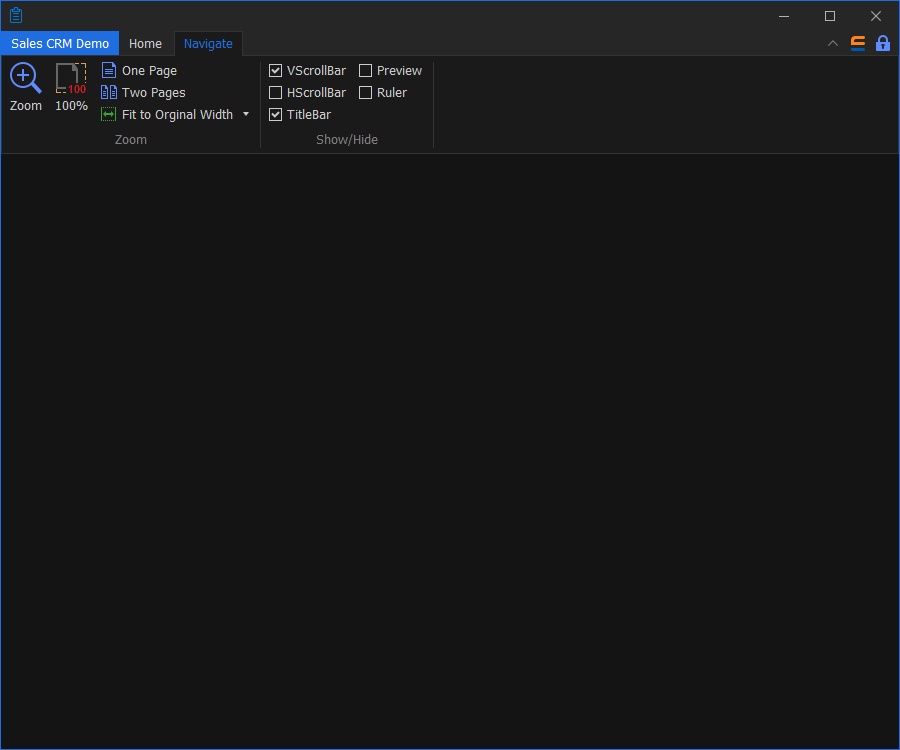Set zoom to 100% page icon

click(71, 87)
